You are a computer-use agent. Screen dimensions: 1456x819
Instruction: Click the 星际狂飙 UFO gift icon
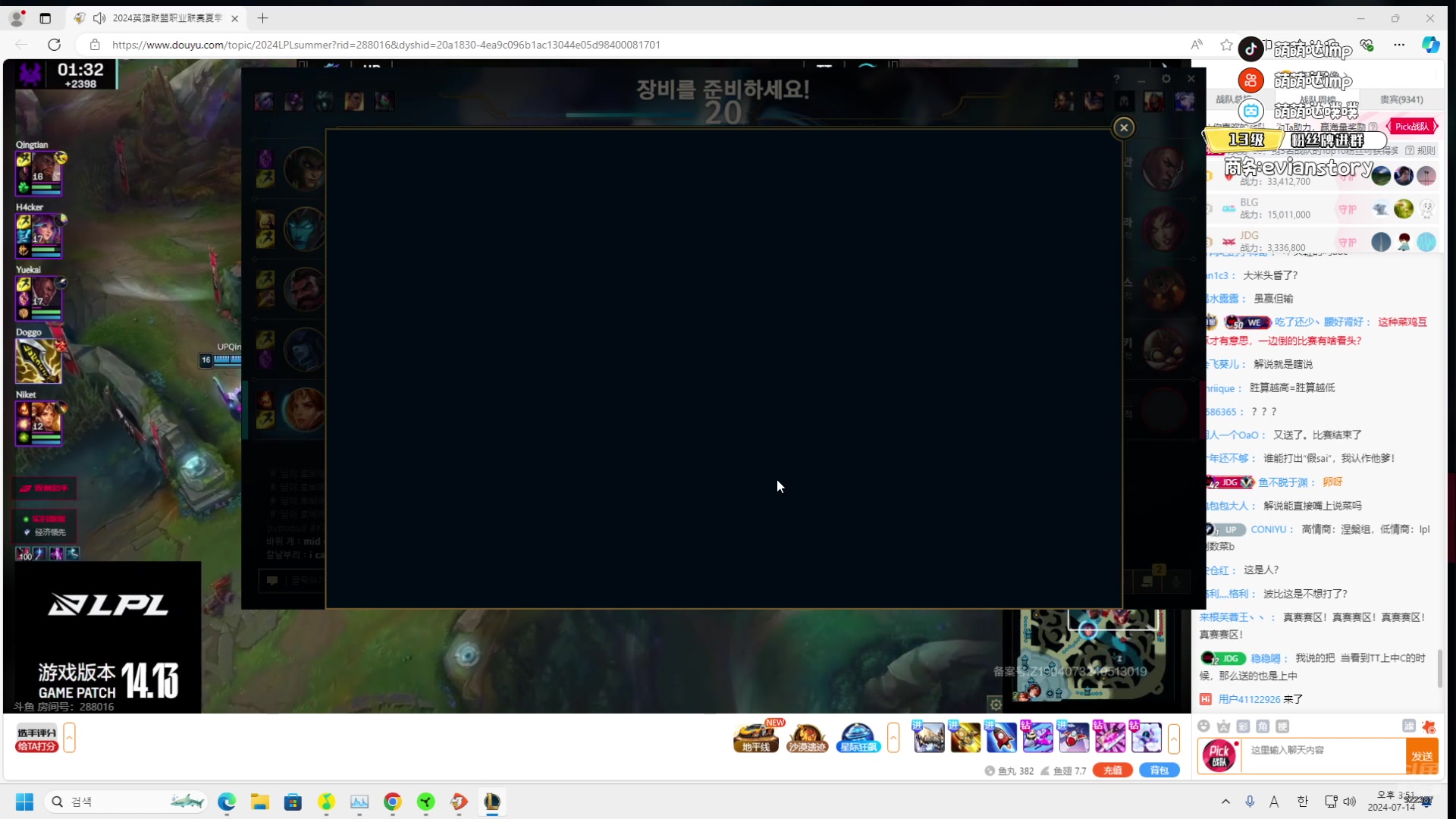tap(858, 736)
